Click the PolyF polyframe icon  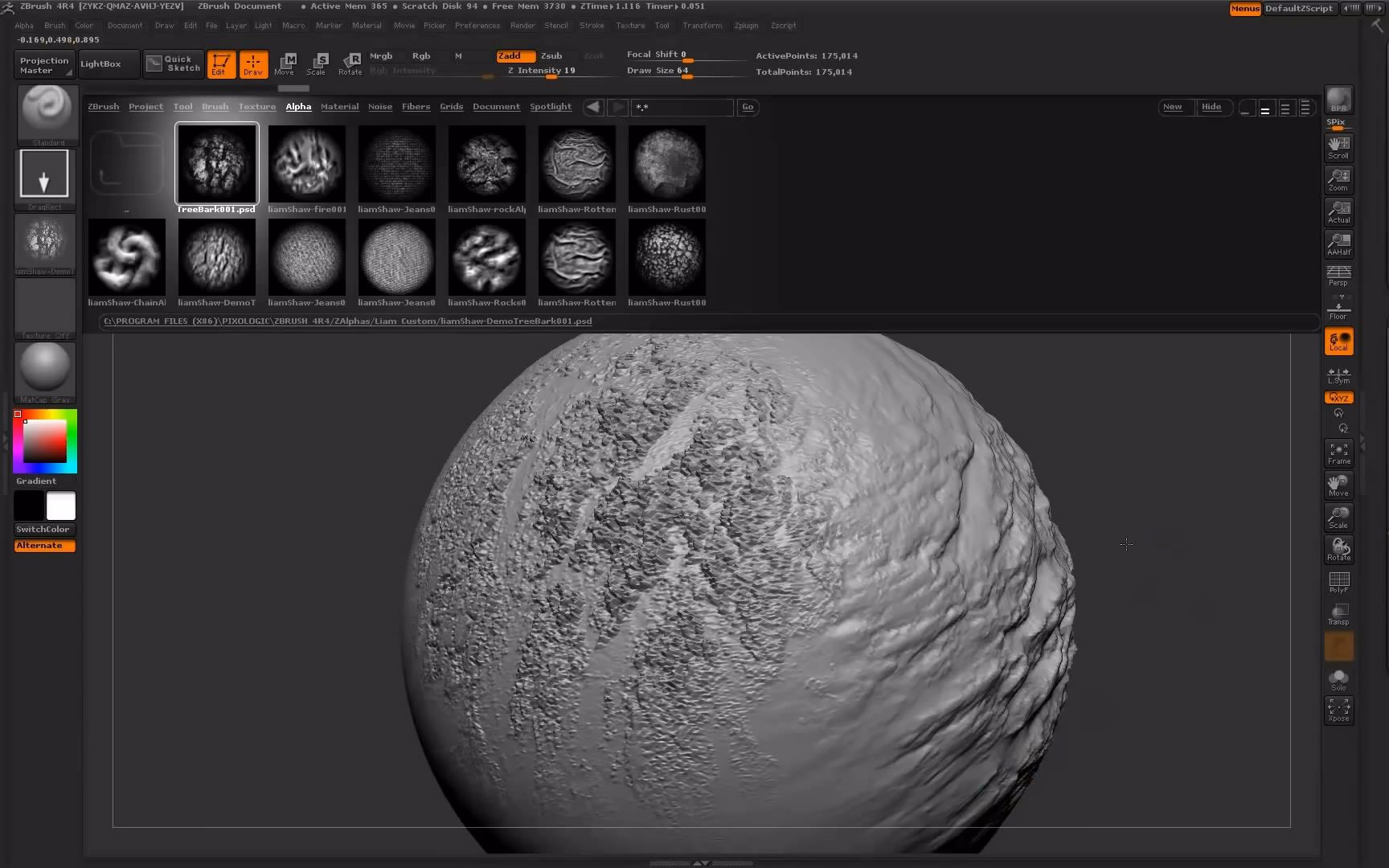[1338, 582]
